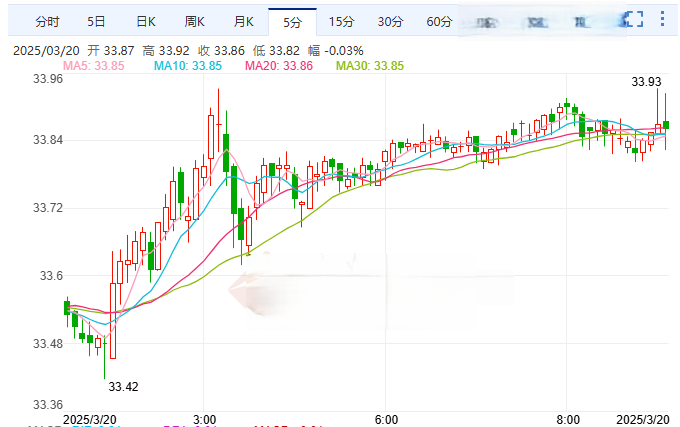Click the 33.48 price axis label
The height and width of the screenshot is (427, 680).
(48, 343)
